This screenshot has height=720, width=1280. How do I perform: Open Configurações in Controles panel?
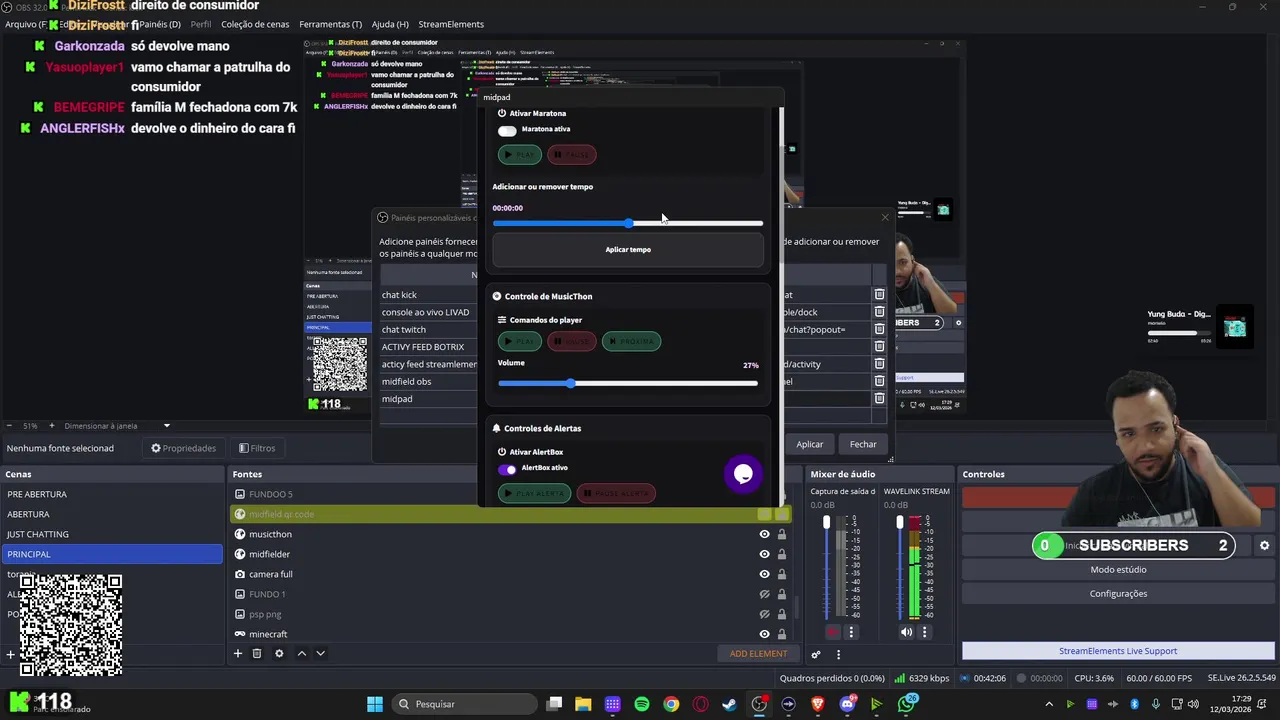(1118, 593)
